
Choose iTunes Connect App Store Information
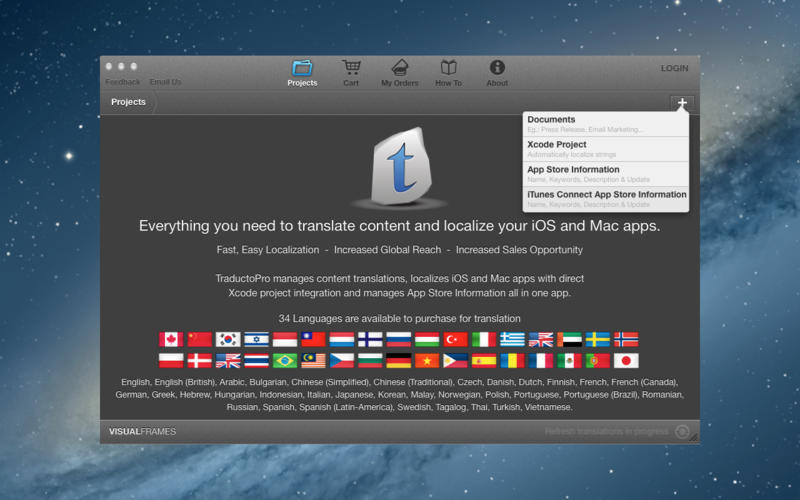pos(606,199)
